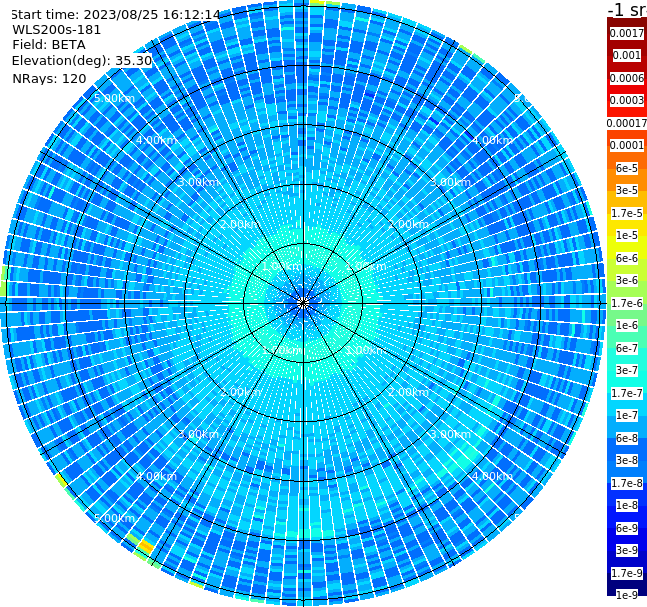This screenshot has height=607, width=647.
Task: Select the 0.0003 color scale value
Action: tap(626, 100)
